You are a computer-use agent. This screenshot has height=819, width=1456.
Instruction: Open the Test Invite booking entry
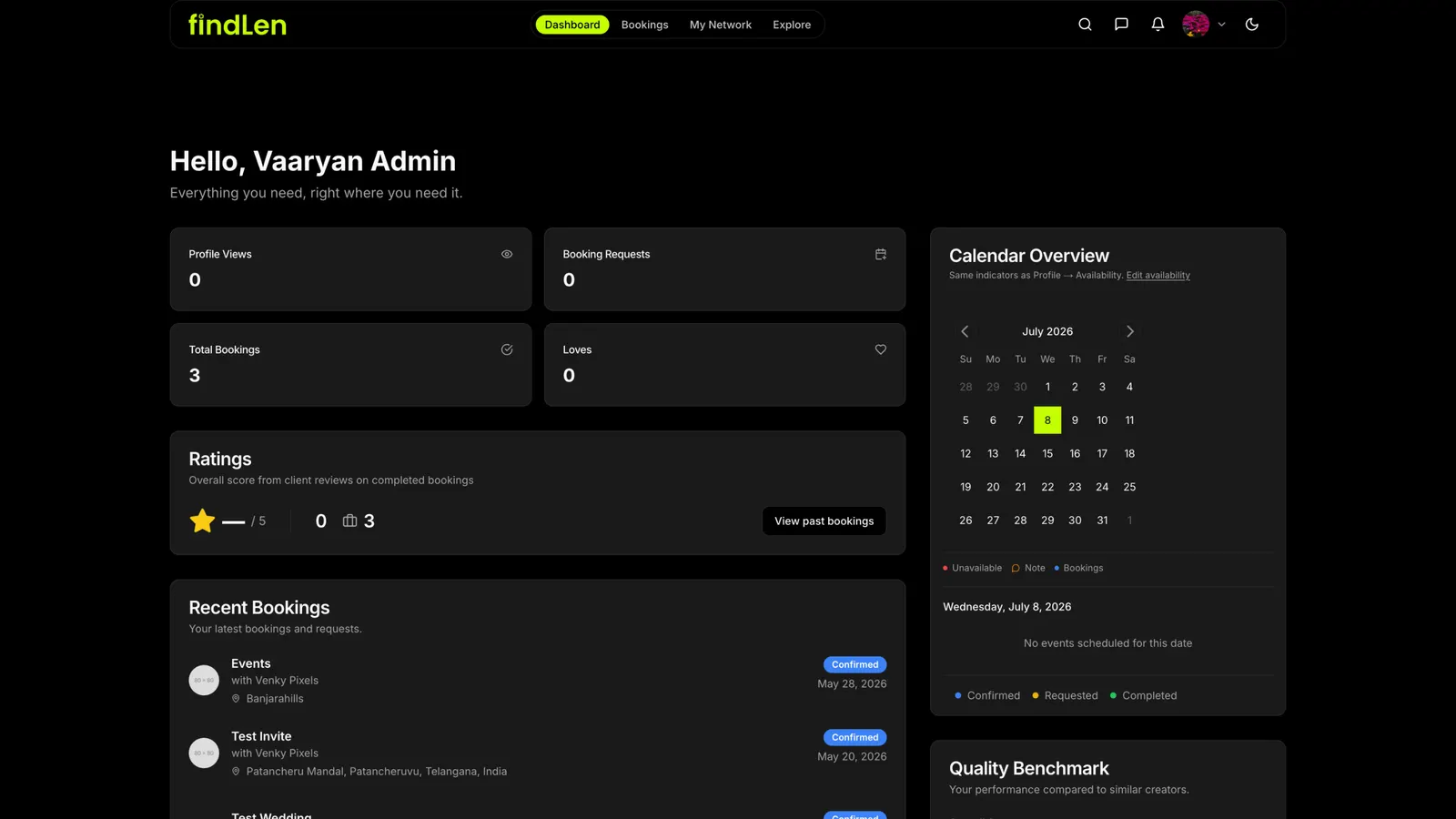click(538, 753)
